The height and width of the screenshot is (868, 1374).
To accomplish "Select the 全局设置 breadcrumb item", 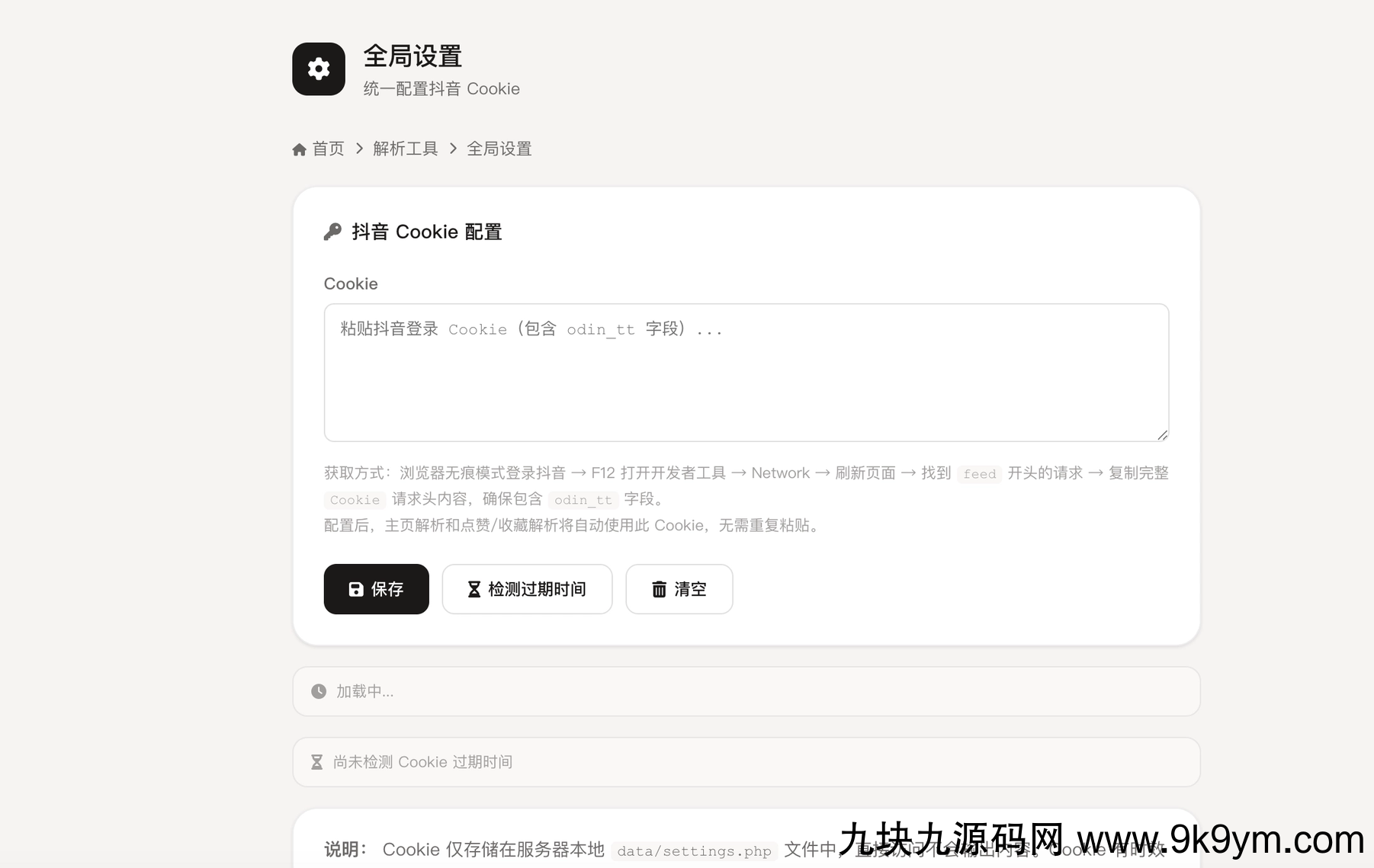I will 499,149.
